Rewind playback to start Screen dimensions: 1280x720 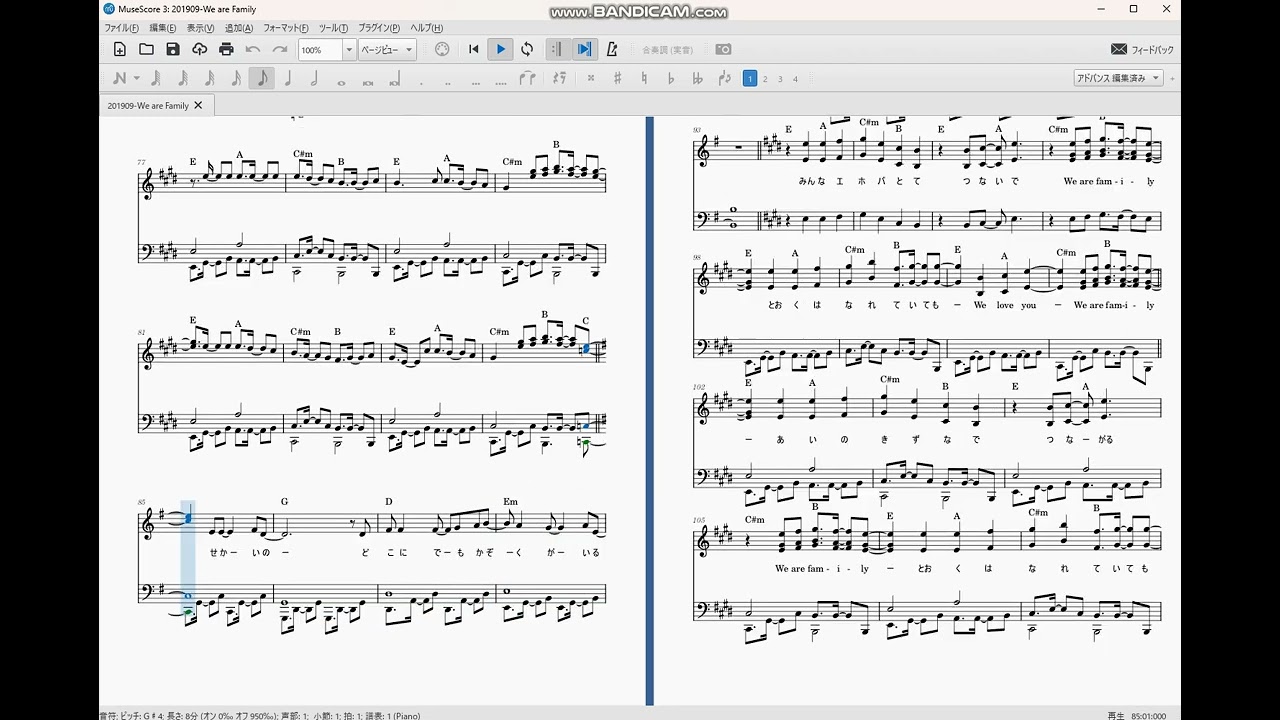[474, 49]
